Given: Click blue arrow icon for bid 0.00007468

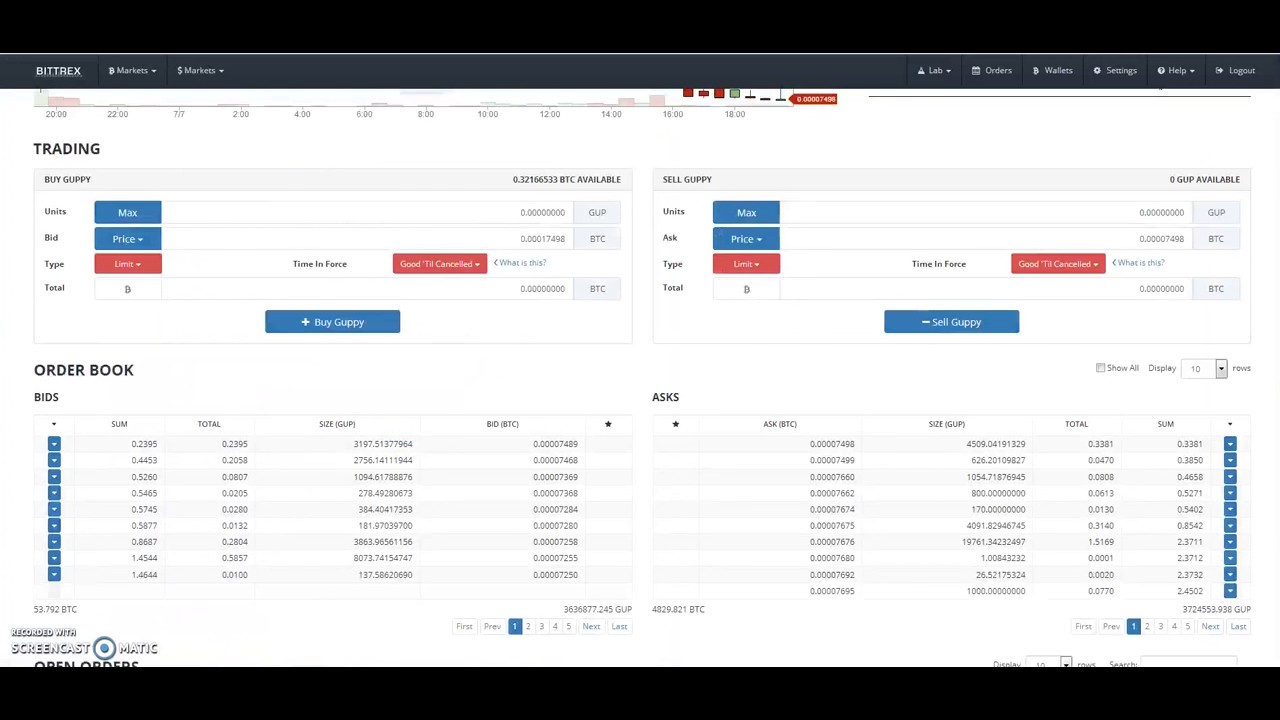Looking at the screenshot, I should [54, 460].
